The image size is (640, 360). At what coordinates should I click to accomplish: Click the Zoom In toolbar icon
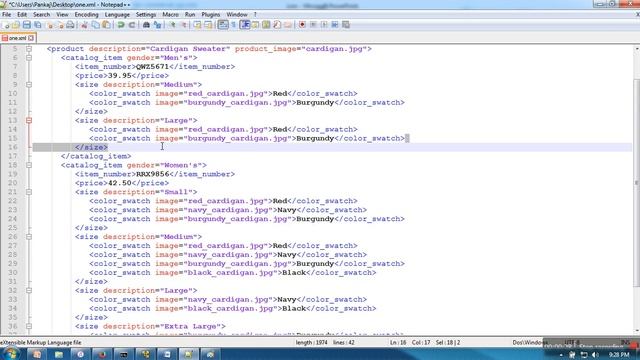[x=172, y=25]
